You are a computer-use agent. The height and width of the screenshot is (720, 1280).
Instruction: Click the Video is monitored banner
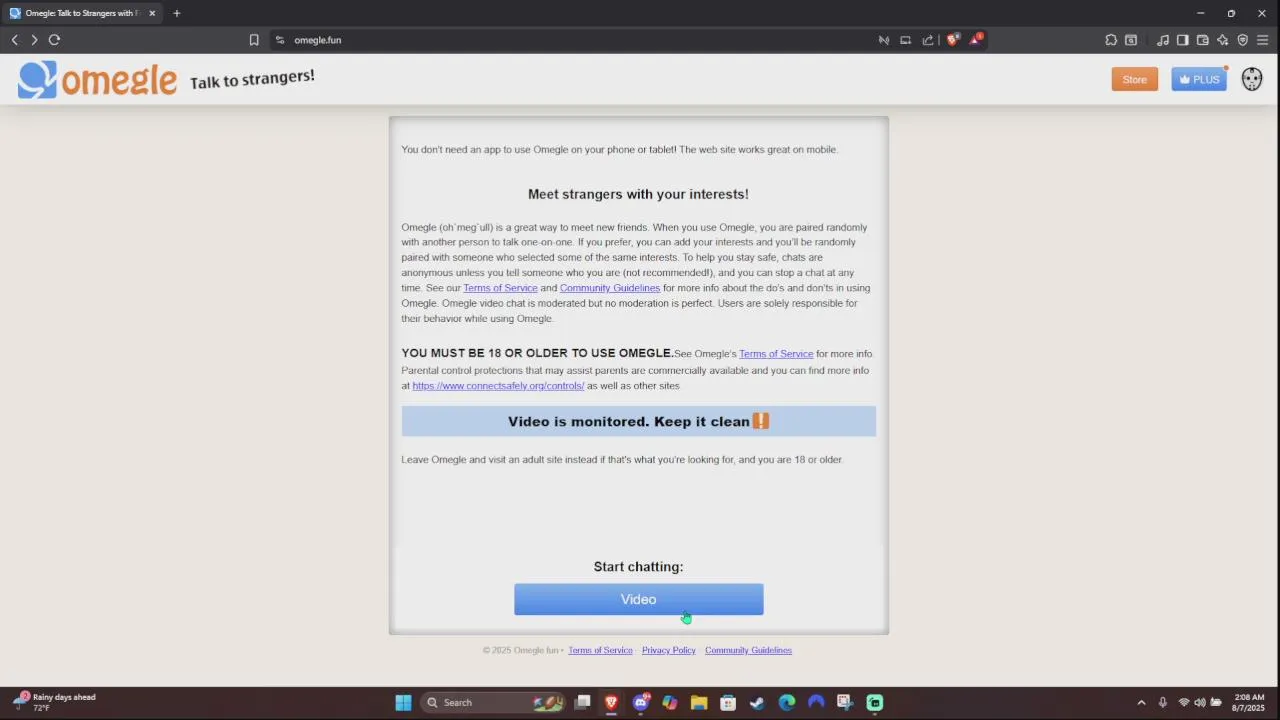pos(638,421)
